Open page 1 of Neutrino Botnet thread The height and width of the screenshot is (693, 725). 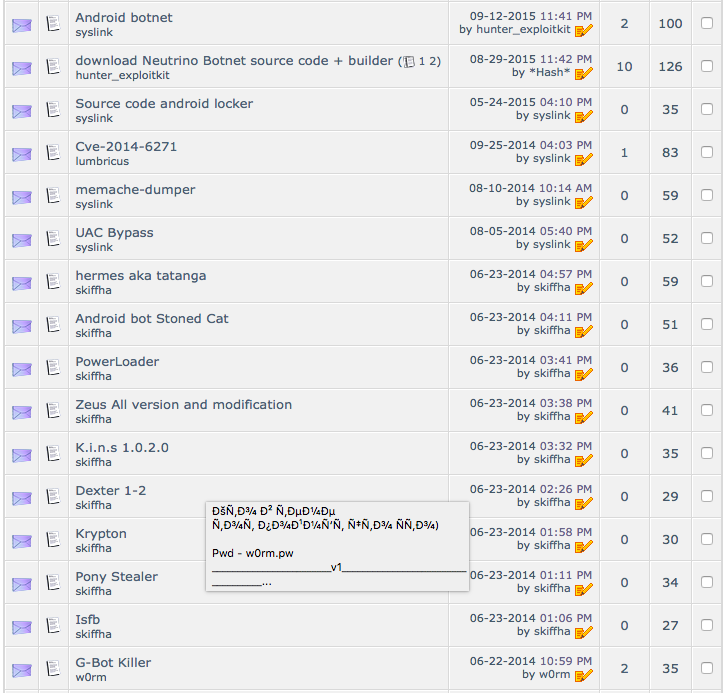(421, 61)
